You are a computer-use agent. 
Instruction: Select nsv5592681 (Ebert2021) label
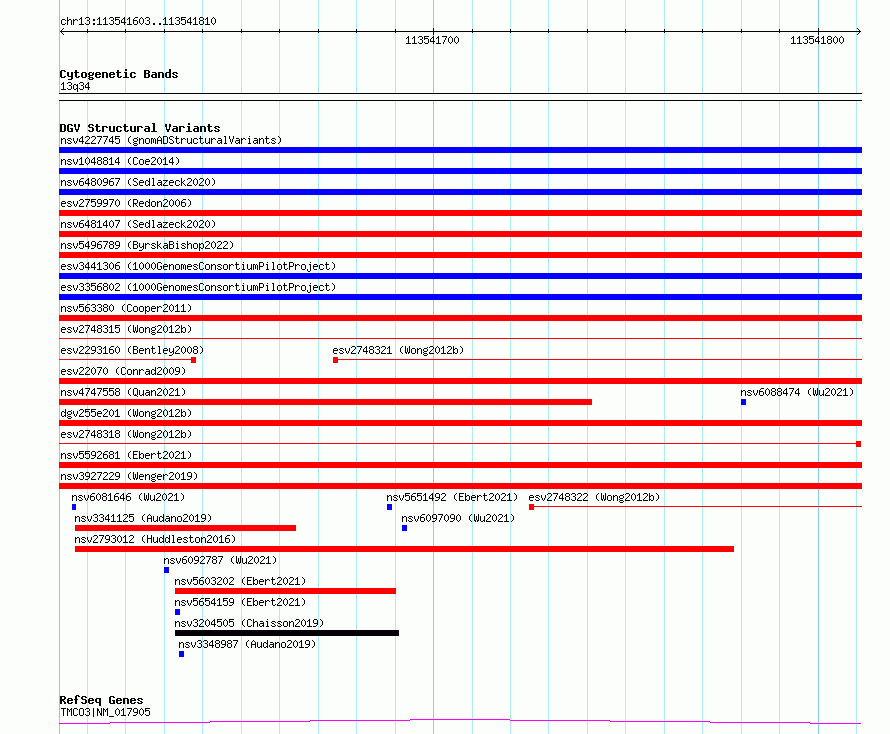(126, 455)
